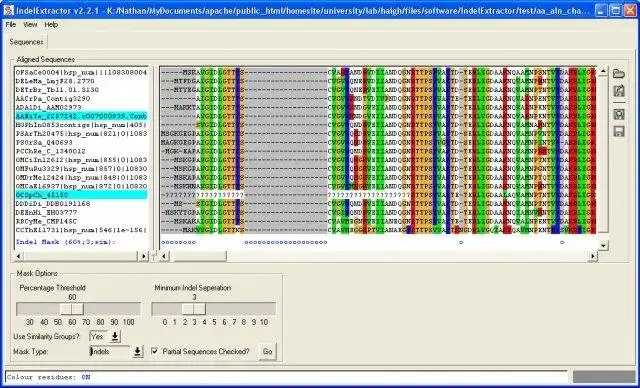
Task: Click the snapshot icon above the save disk
Action: click(x=619, y=114)
